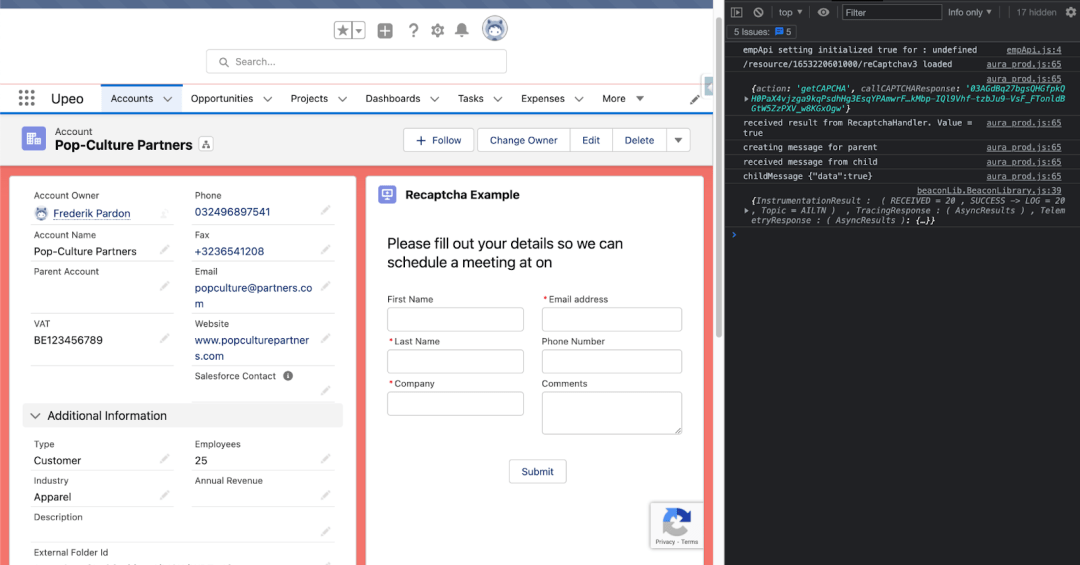
Task: Click the change owner icon beside Frederik Pardon
Action: click(x=164, y=214)
